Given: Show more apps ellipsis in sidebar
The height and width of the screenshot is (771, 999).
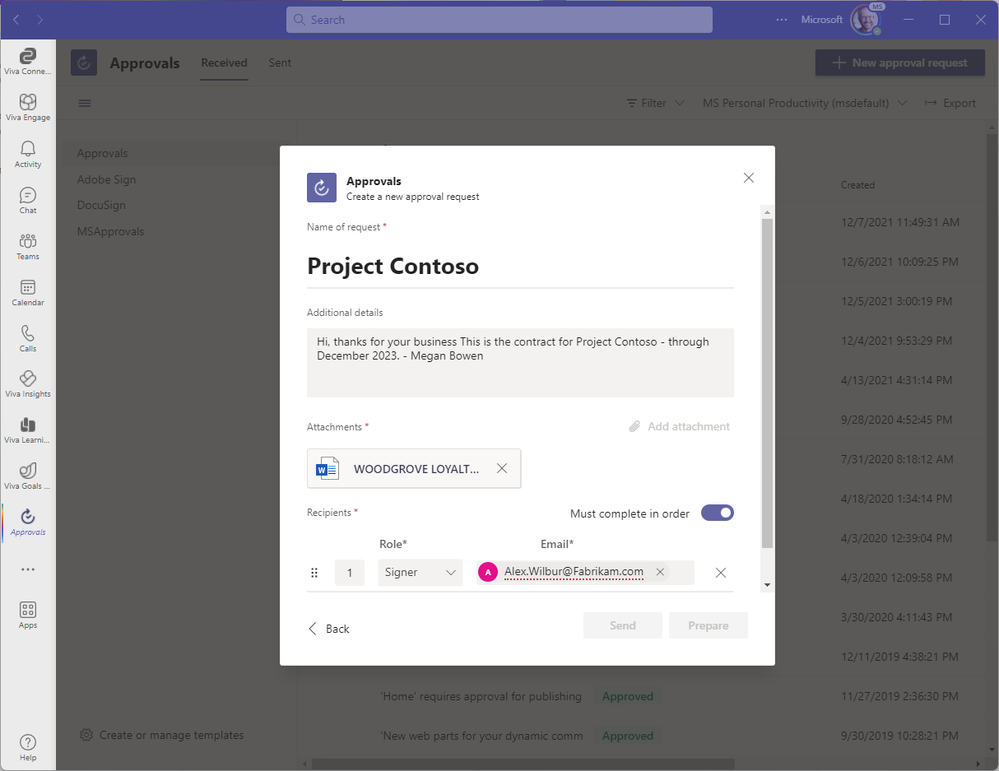Looking at the screenshot, I should 27,569.
